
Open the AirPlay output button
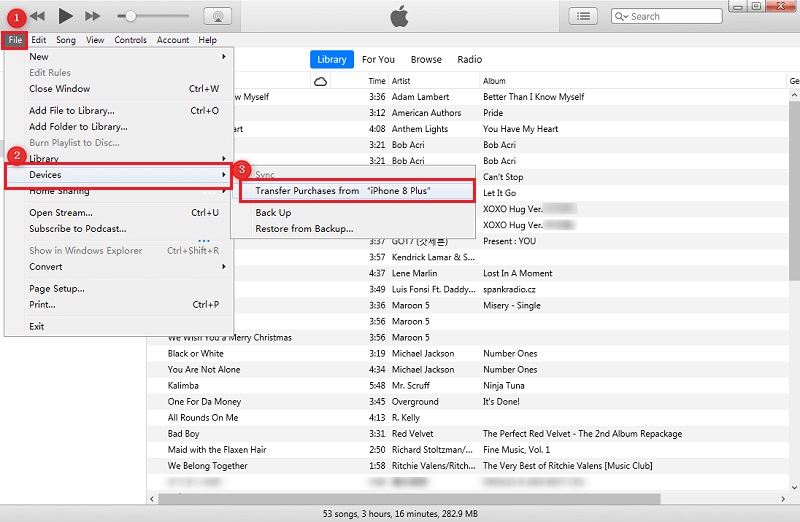click(x=218, y=16)
